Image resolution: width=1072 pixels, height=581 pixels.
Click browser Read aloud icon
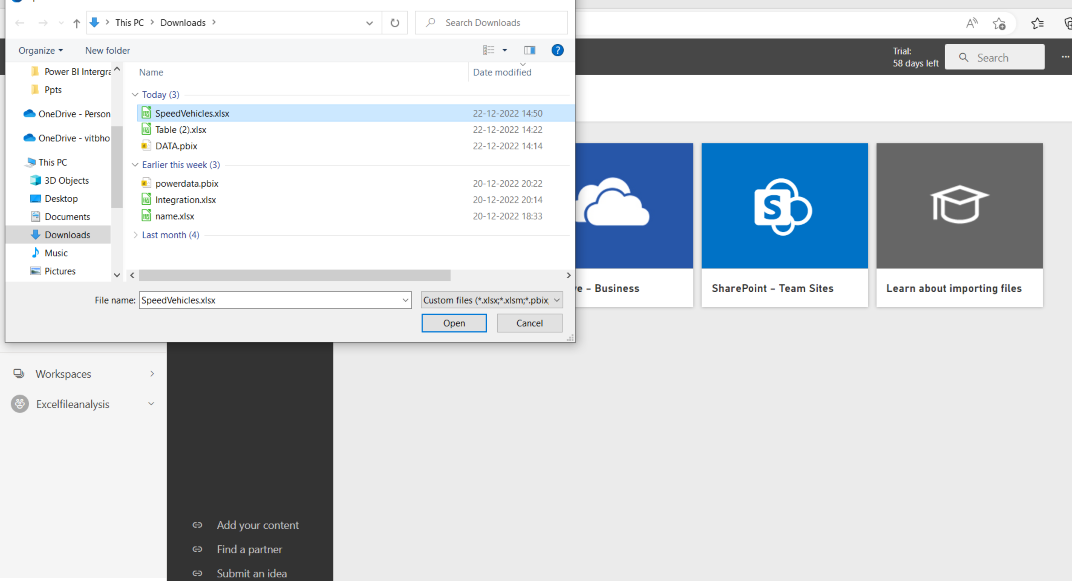972,23
